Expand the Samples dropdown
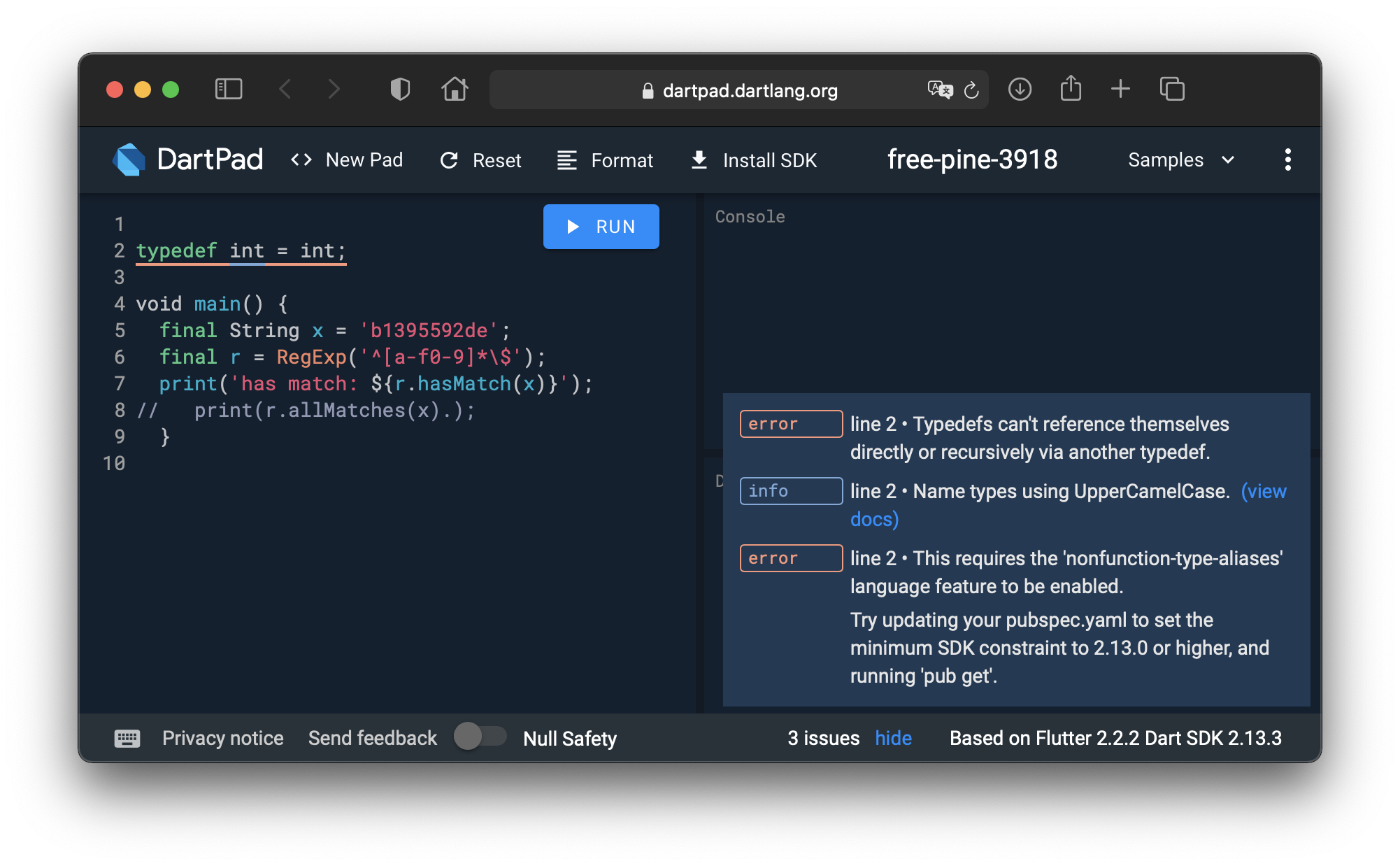Screen dimensions: 1400x866 point(1181,160)
